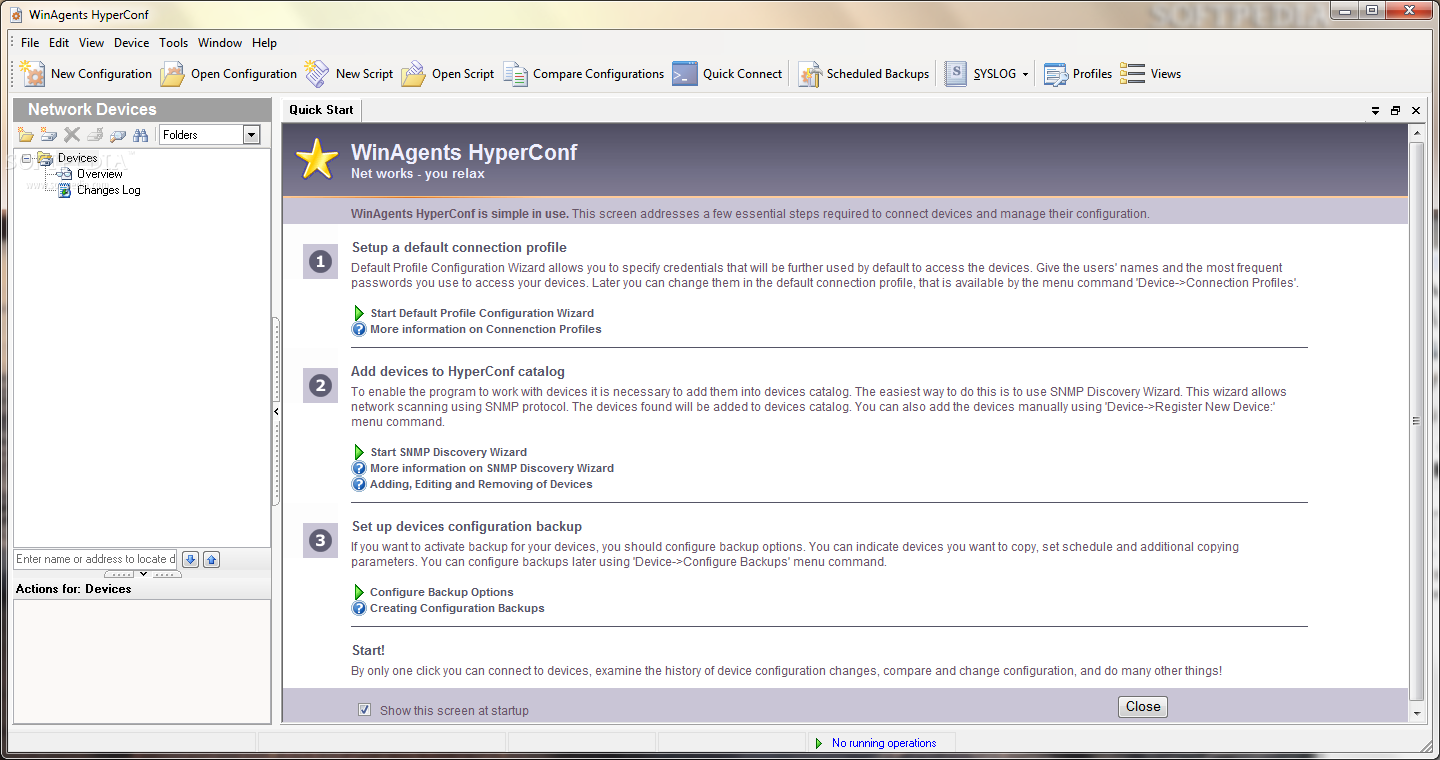Open Start Default Profile Configuration Wizard link
This screenshot has height=760, width=1440.
point(482,313)
